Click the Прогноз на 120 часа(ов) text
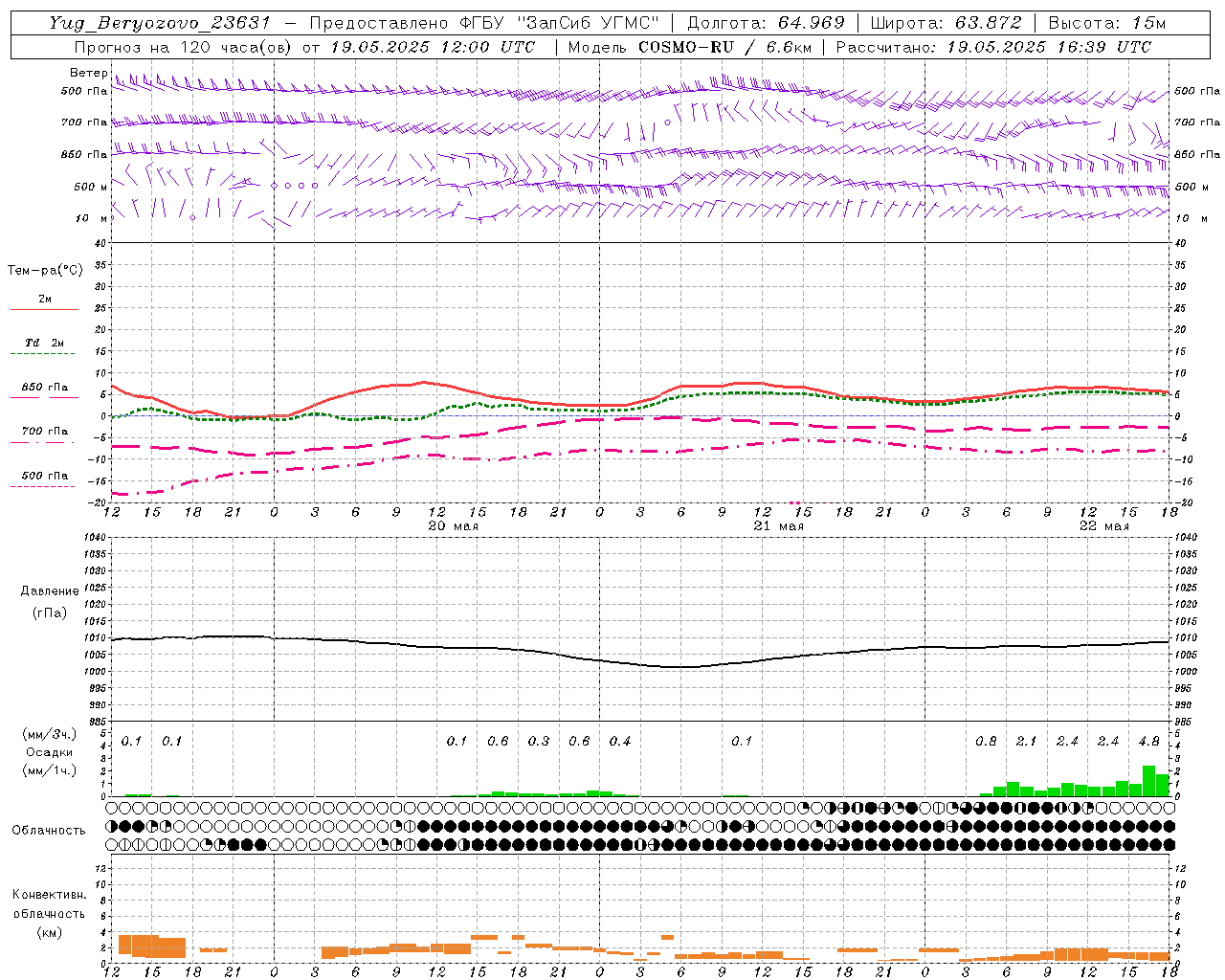The width and height of the screenshot is (1225, 980). point(185,47)
